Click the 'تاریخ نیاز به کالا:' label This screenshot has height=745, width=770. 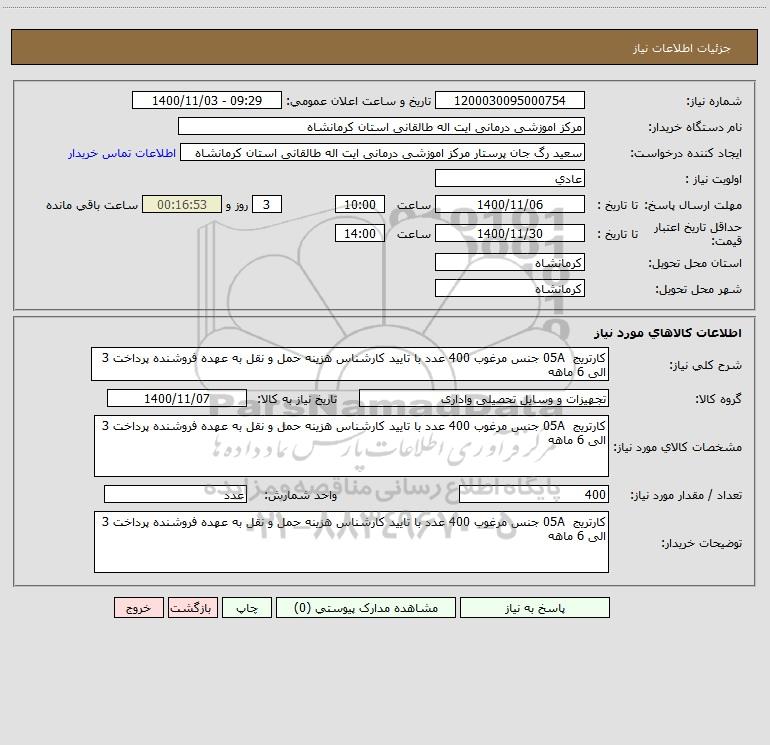[x=297, y=399]
